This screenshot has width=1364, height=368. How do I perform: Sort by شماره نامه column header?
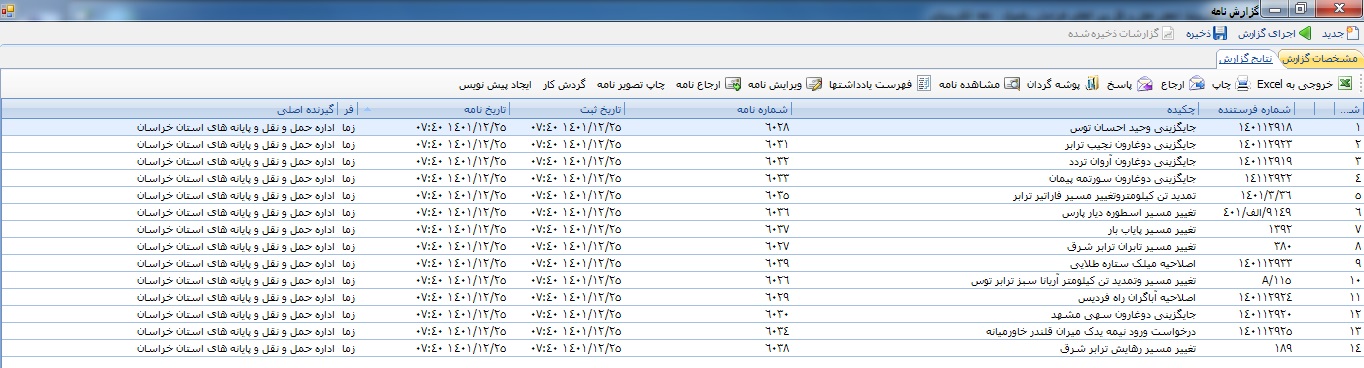(709, 110)
